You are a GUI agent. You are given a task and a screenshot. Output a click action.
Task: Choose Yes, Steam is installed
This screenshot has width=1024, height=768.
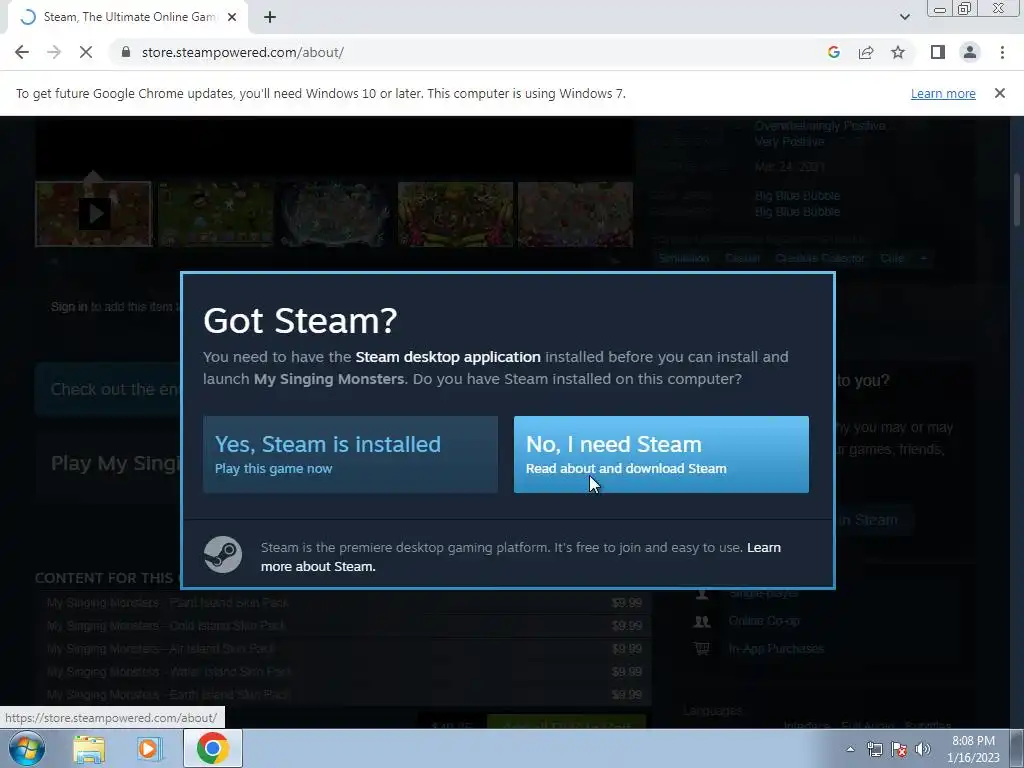pos(350,455)
